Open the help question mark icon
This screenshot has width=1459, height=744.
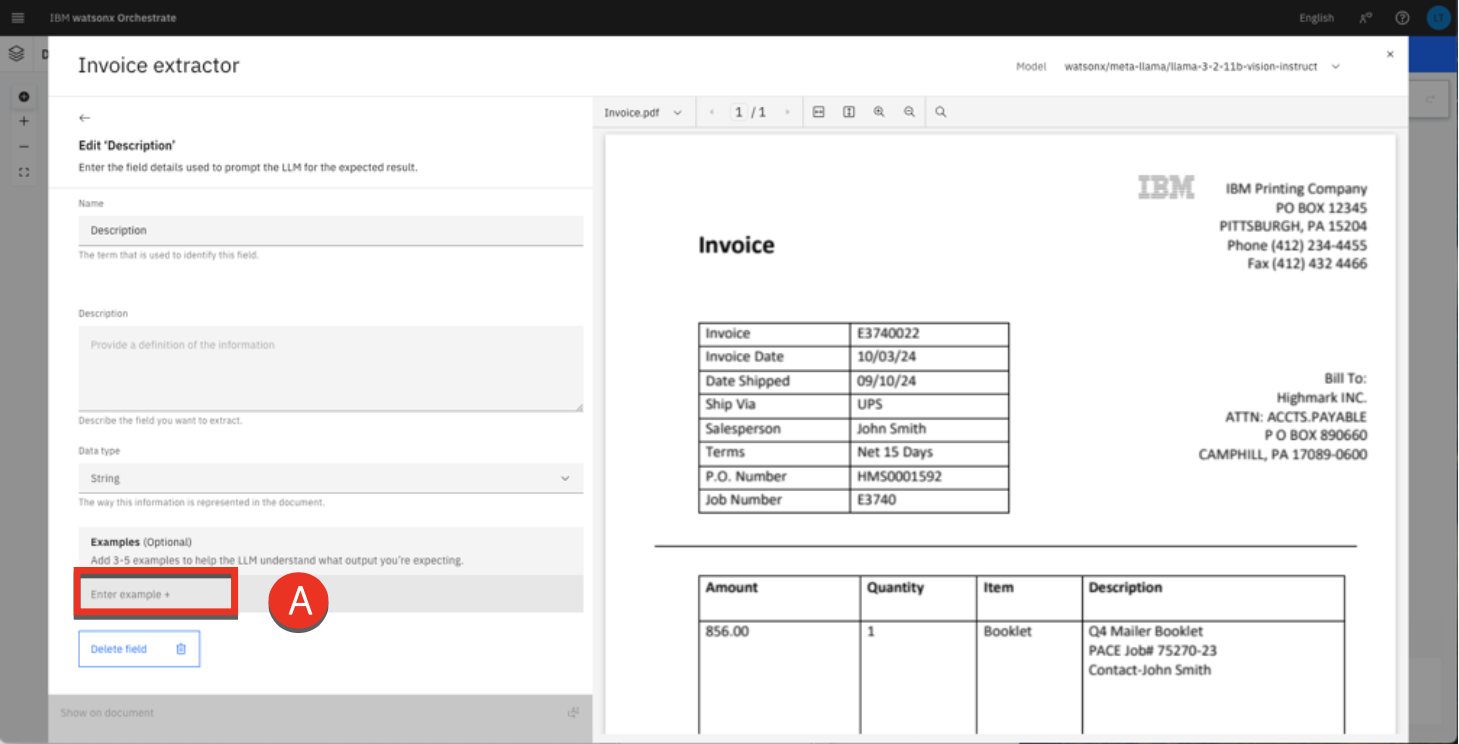point(1402,18)
